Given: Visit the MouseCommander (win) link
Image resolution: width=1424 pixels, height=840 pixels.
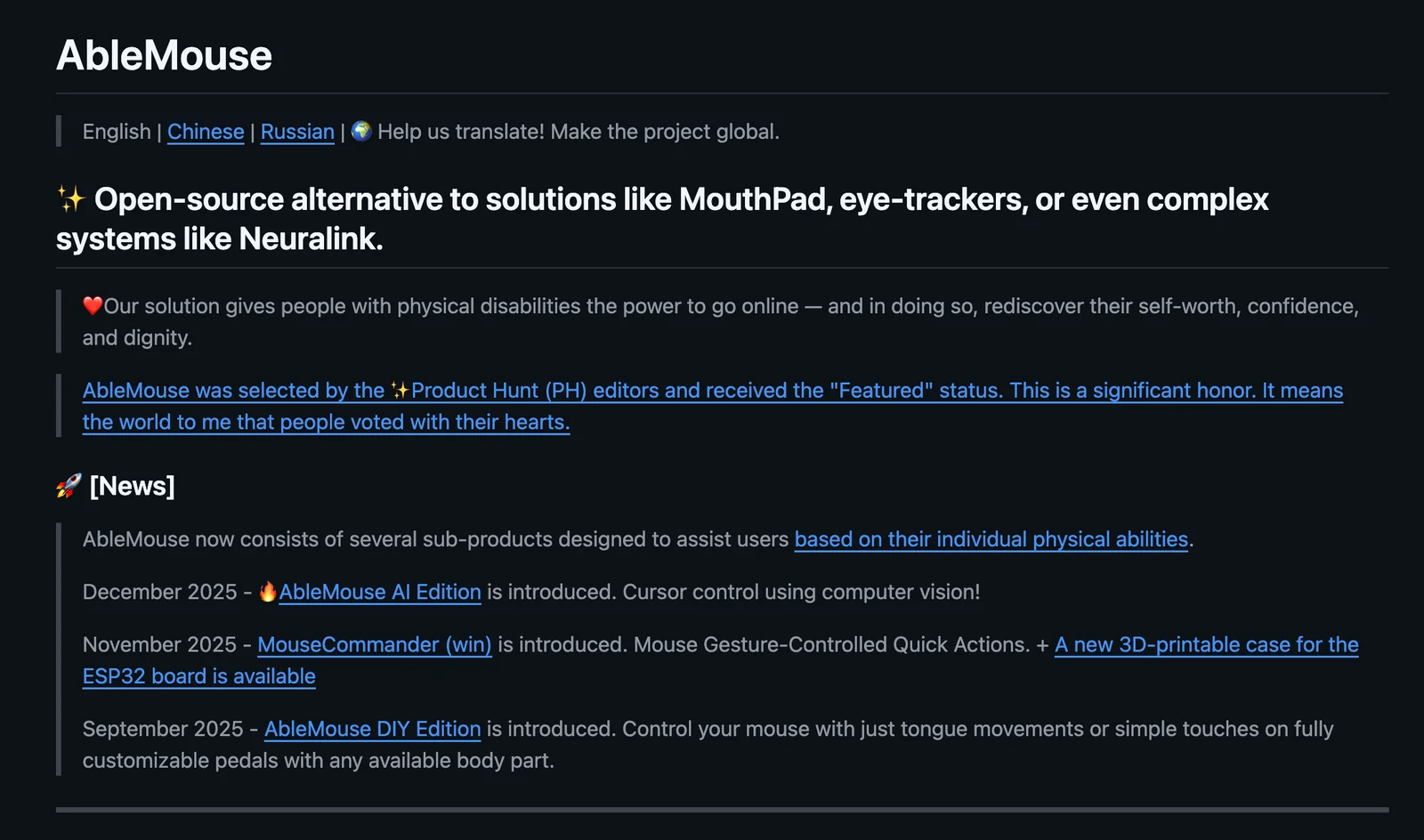Looking at the screenshot, I should pyautogui.click(x=374, y=644).
